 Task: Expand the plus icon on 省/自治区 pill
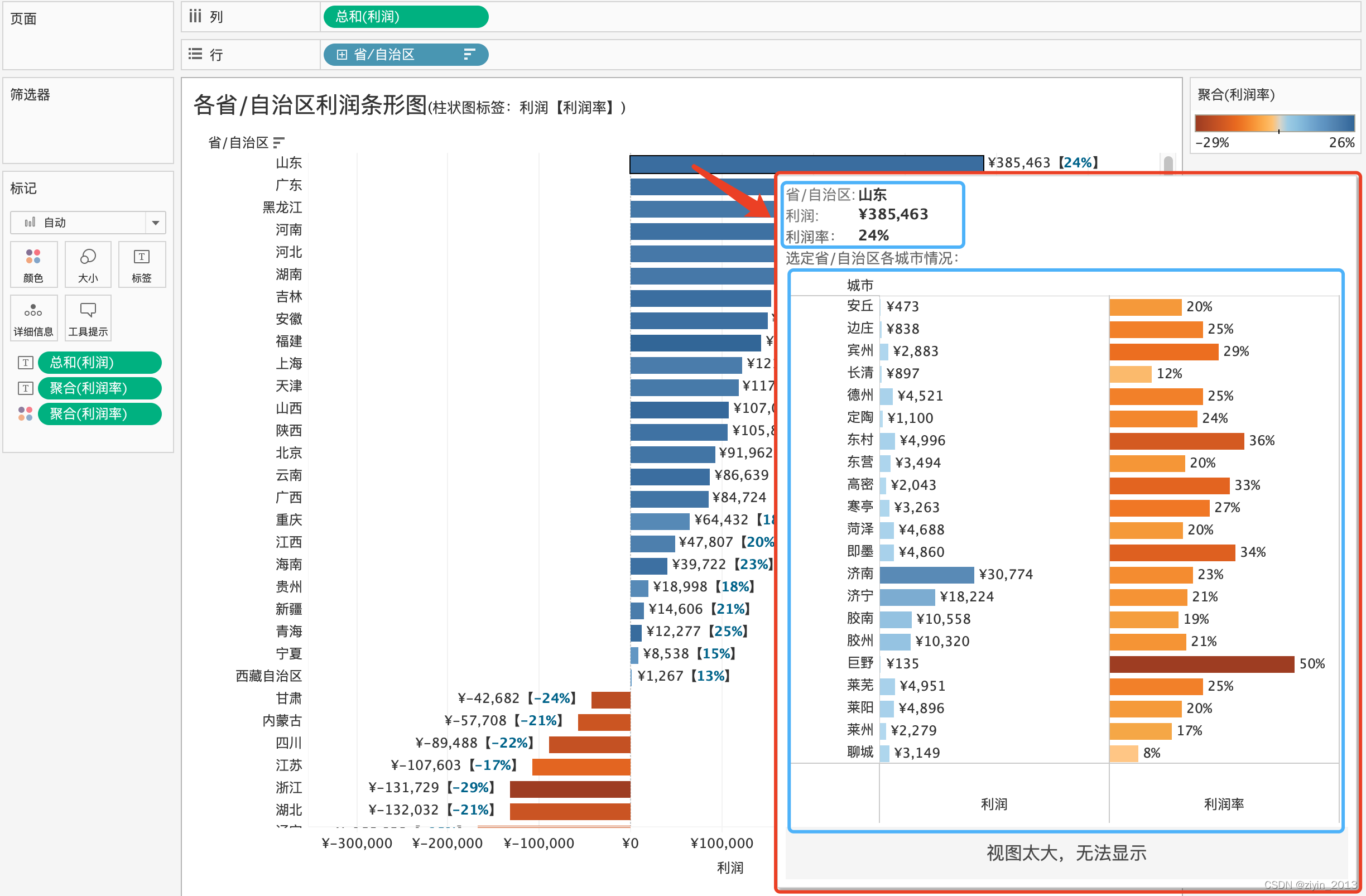click(x=342, y=55)
